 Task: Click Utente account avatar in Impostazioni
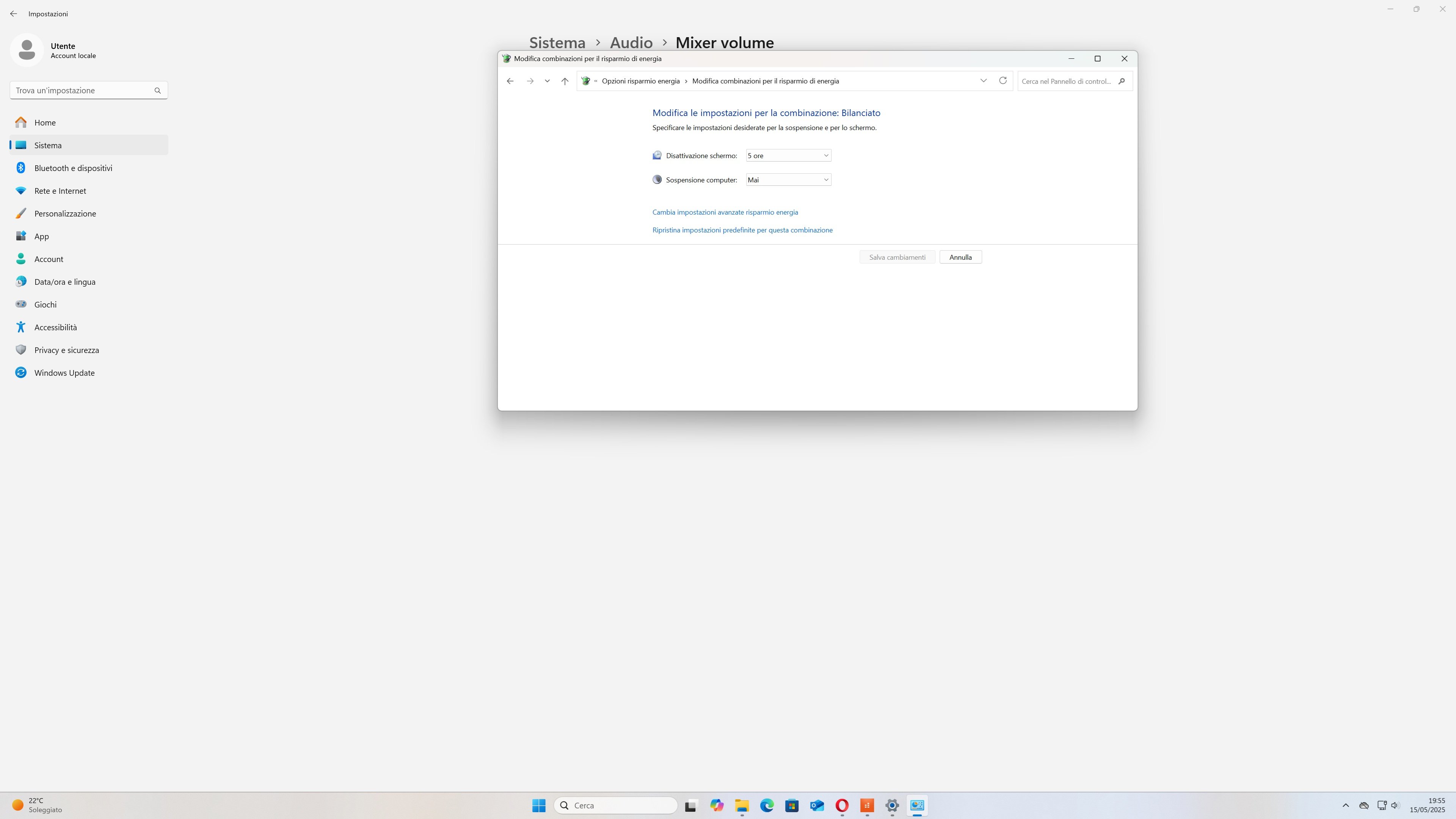pyautogui.click(x=27, y=50)
